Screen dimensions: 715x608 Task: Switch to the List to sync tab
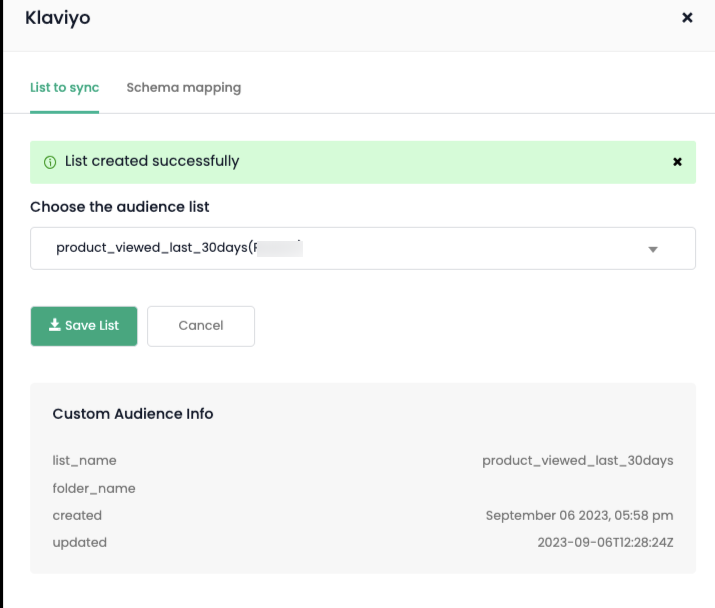[x=64, y=88]
